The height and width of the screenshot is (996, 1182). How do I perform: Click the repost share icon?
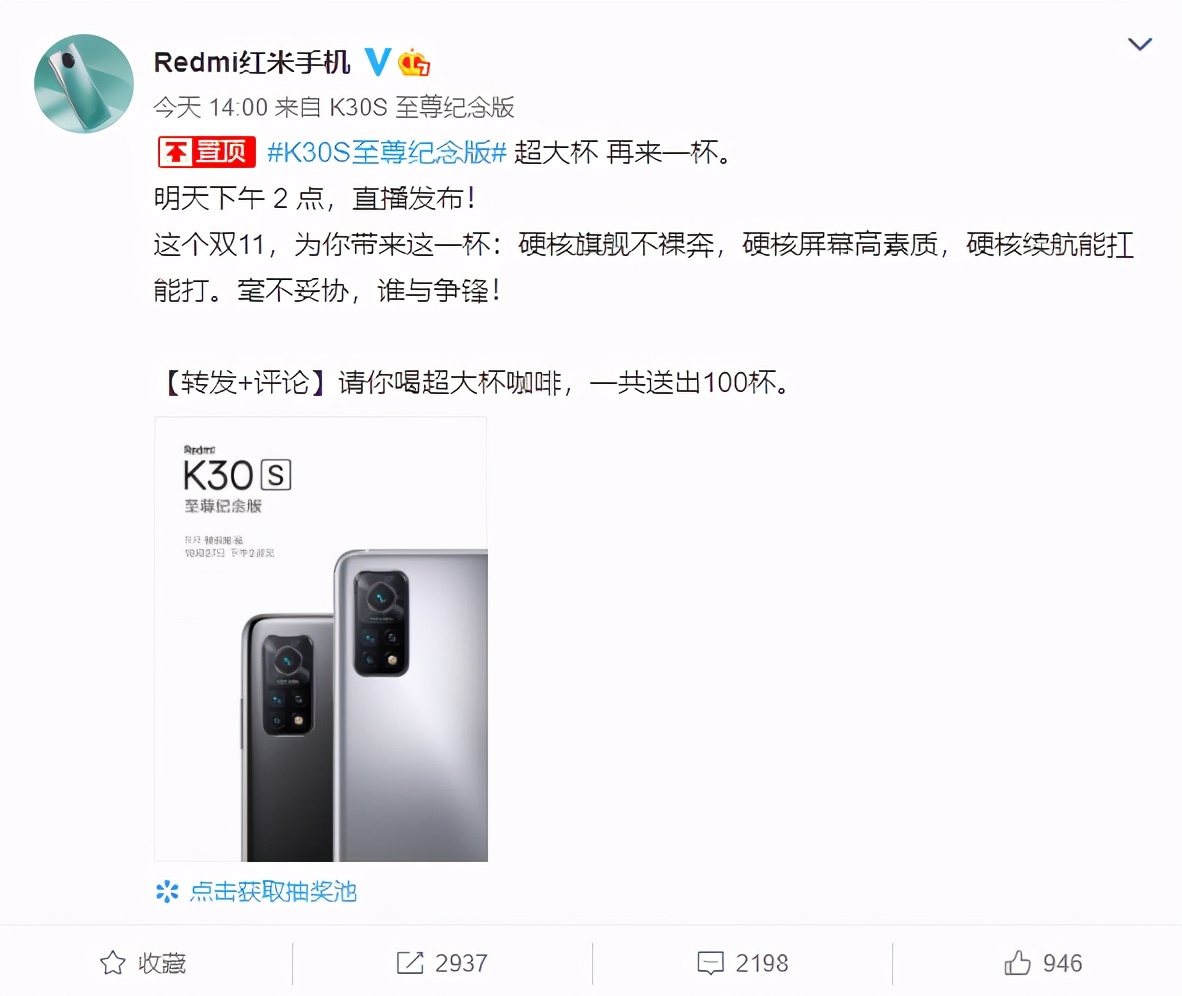click(410, 963)
